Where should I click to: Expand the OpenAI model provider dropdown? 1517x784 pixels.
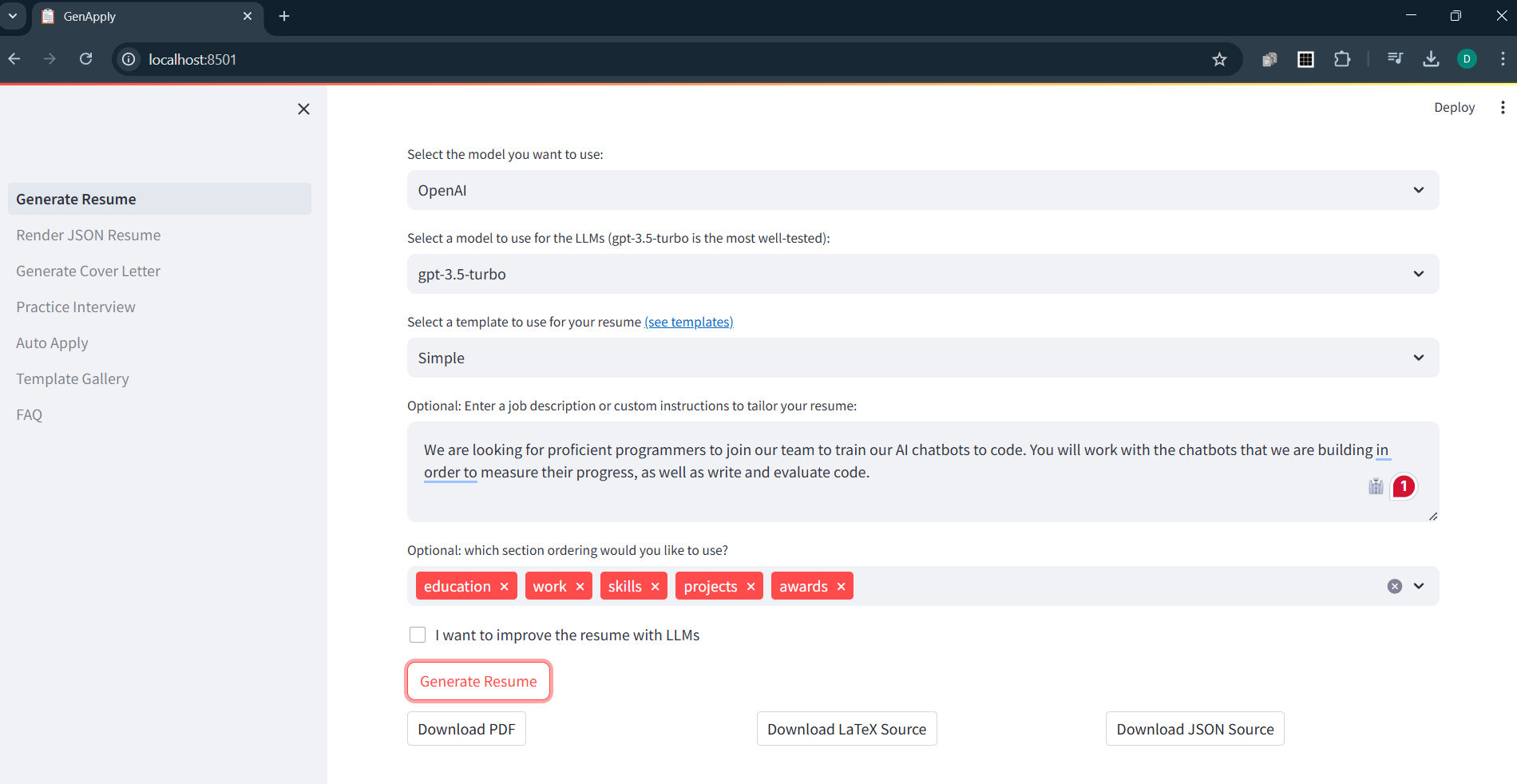(x=923, y=190)
